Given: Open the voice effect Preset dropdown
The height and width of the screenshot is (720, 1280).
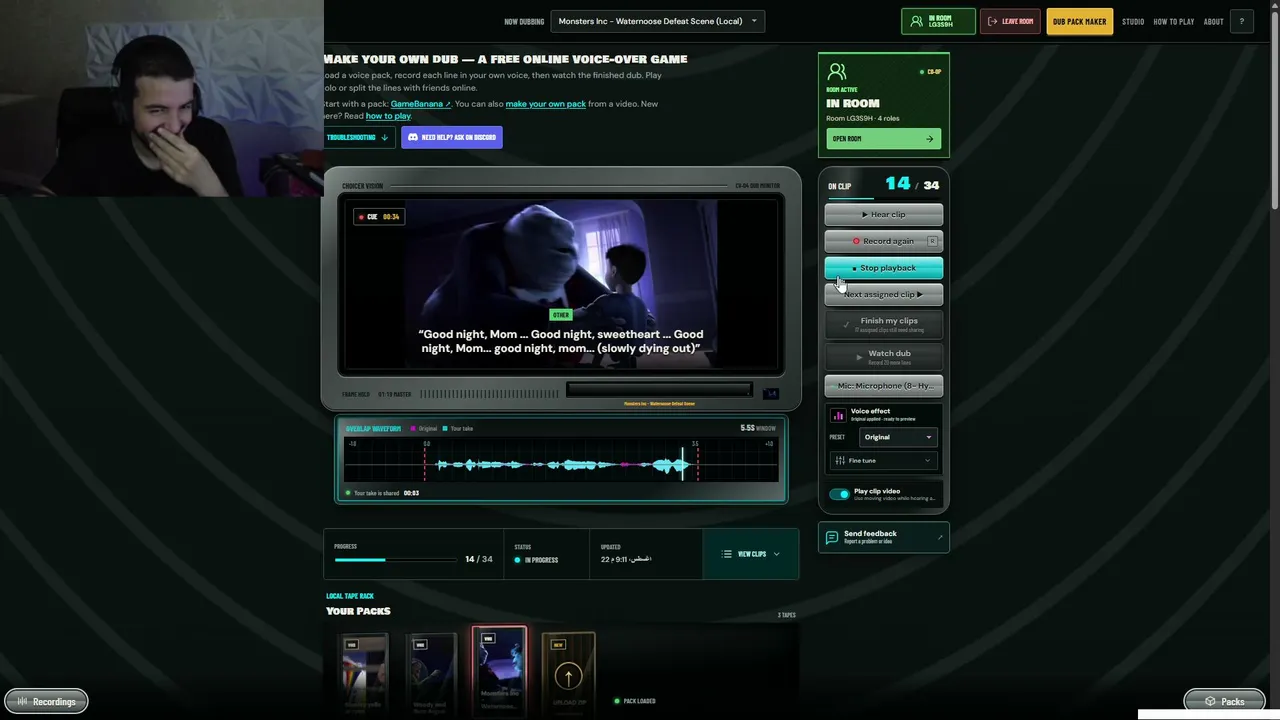Looking at the screenshot, I should click(898, 437).
